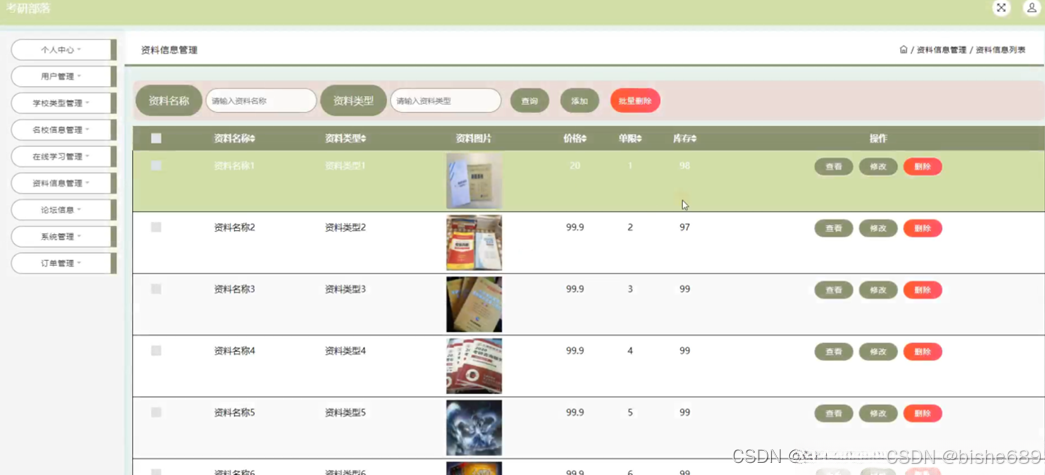Click the 考研部落 site title
1045x475 pixels.
28,9
